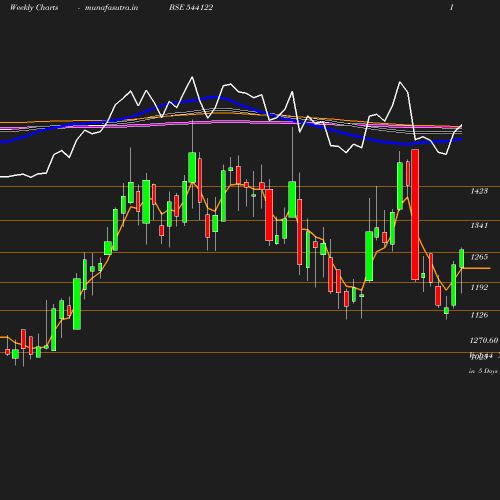
Task: Click the 'in 5 Days' caption text
Action: [483, 371]
